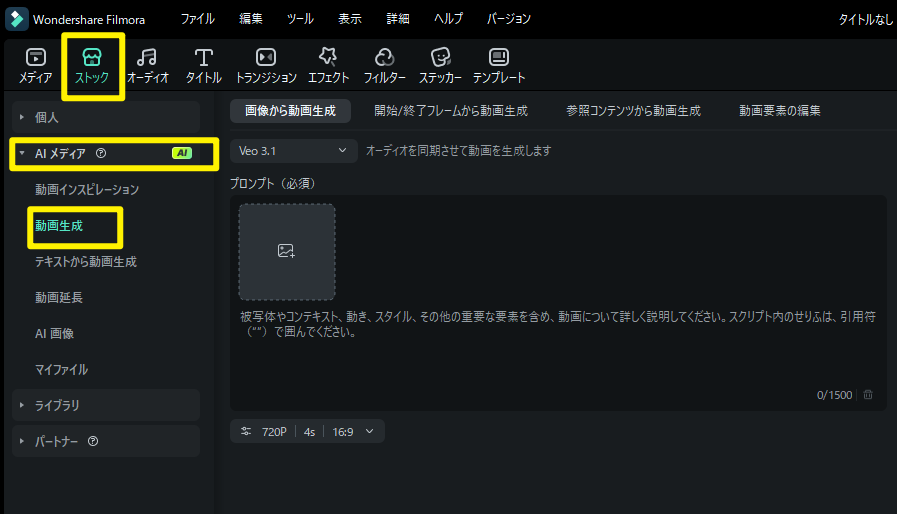Open the 詳細 menu
The image size is (897, 514).
point(398,19)
